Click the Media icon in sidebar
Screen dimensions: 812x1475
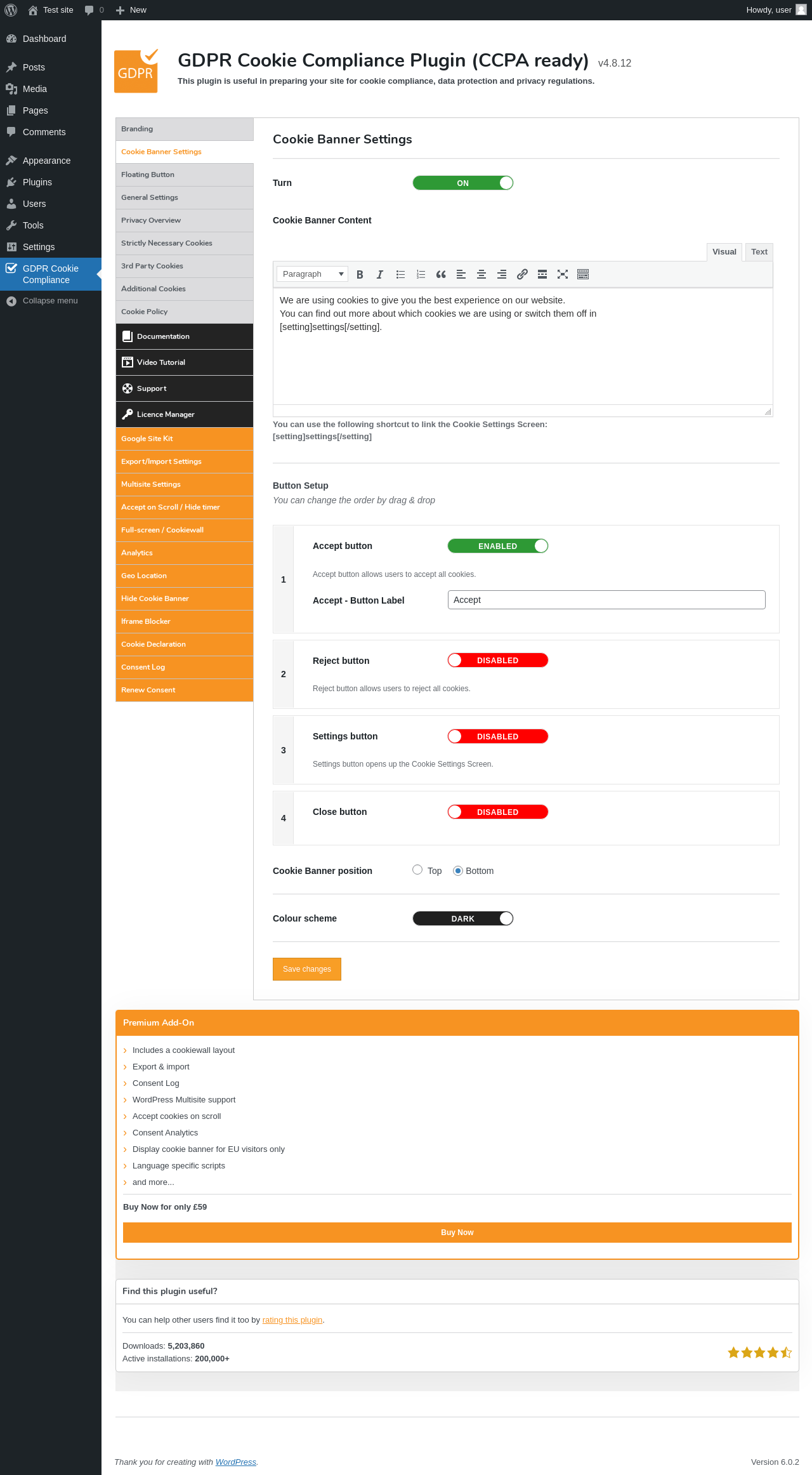[x=11, y=89]
